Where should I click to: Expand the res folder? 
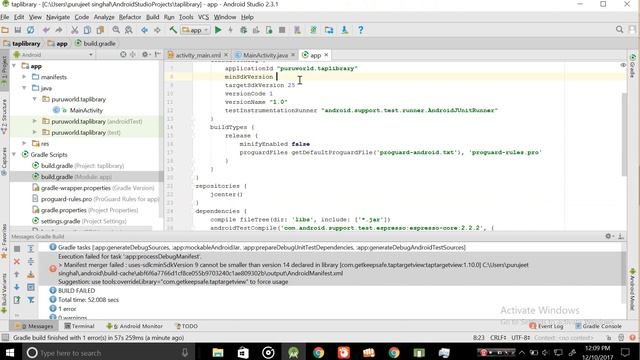point(24,143)
